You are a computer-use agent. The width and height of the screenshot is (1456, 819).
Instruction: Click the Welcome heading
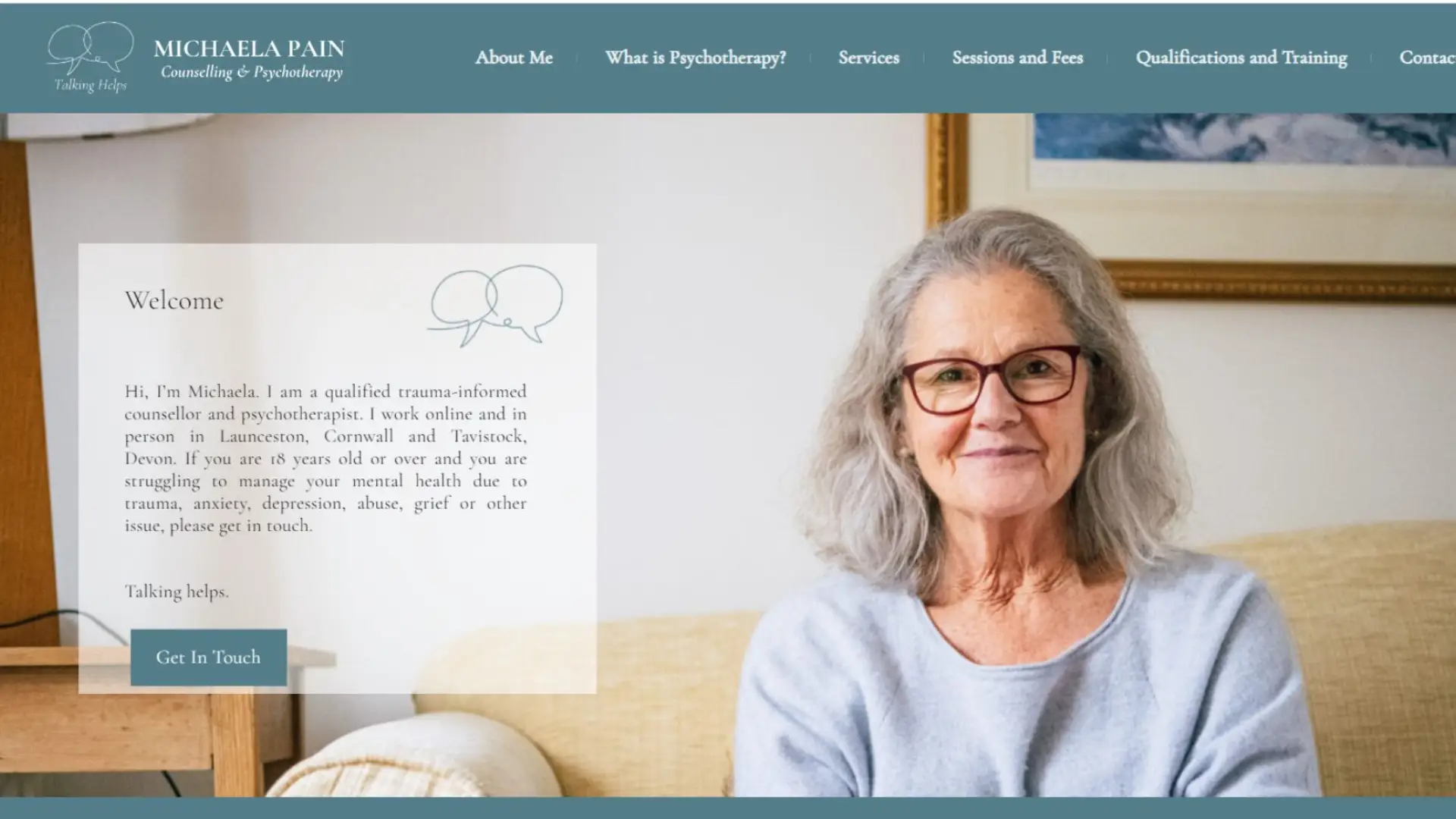[x=174, y=300]
